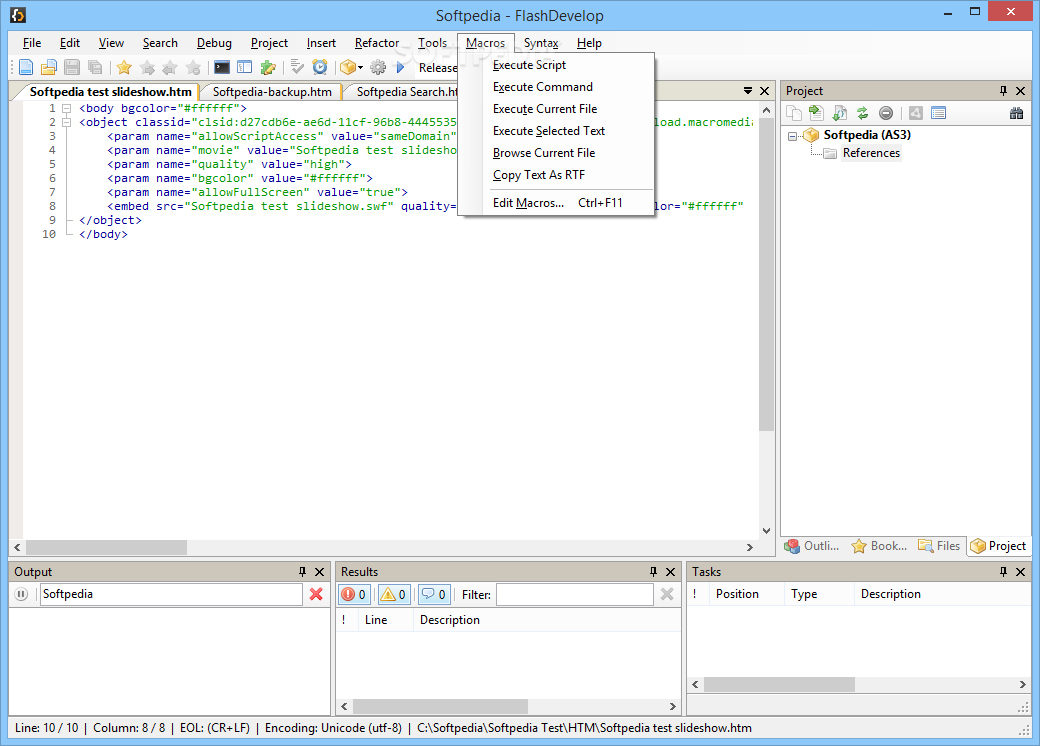
Task: Toggle the messages filter button in Results
Action: [434, 595]
